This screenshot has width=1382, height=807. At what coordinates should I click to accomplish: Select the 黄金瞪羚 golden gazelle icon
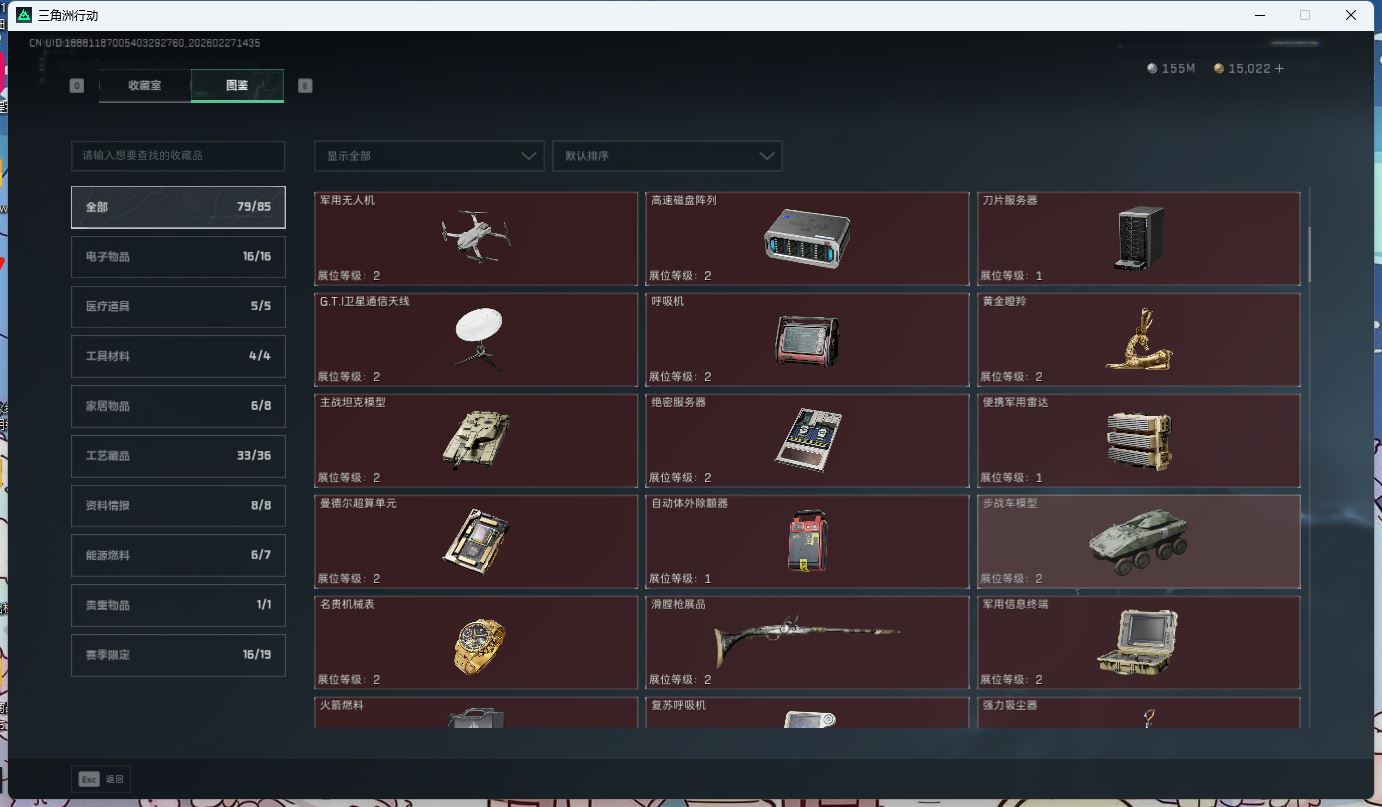coord(1139,339)
